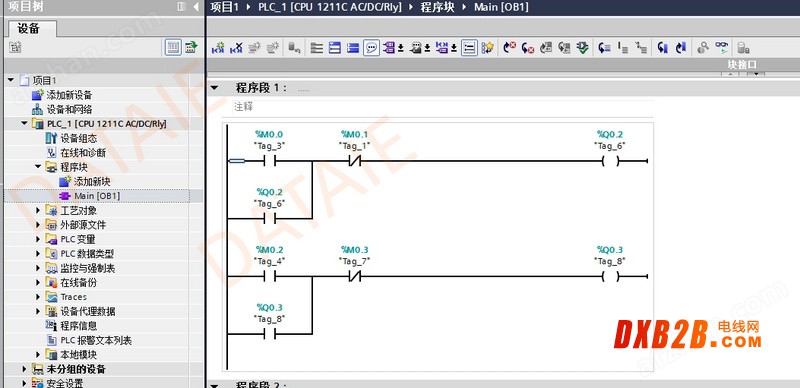Select 程序信息 tree item

[x=79, y=325]
